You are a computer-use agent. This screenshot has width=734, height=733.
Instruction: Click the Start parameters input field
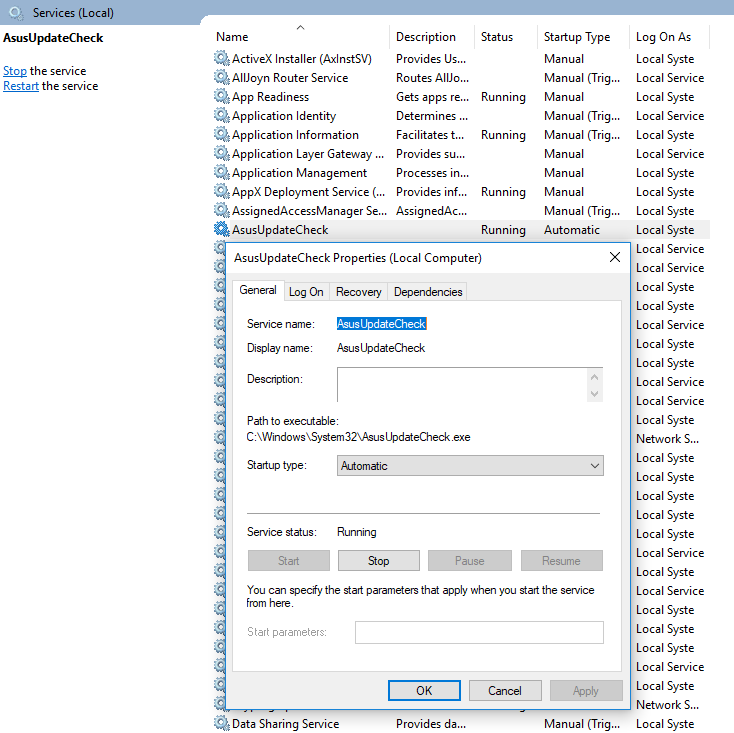click(479, 632)
